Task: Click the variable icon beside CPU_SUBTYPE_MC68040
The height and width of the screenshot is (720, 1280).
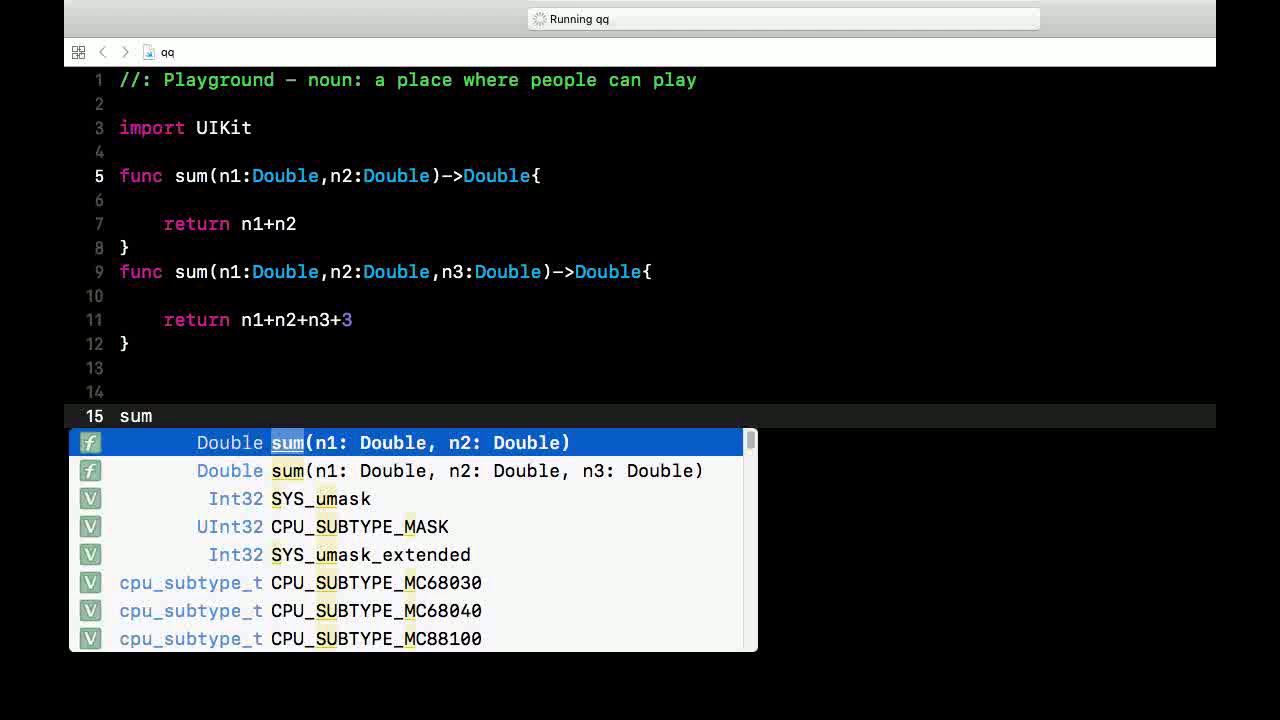Action: click(90, 611)
